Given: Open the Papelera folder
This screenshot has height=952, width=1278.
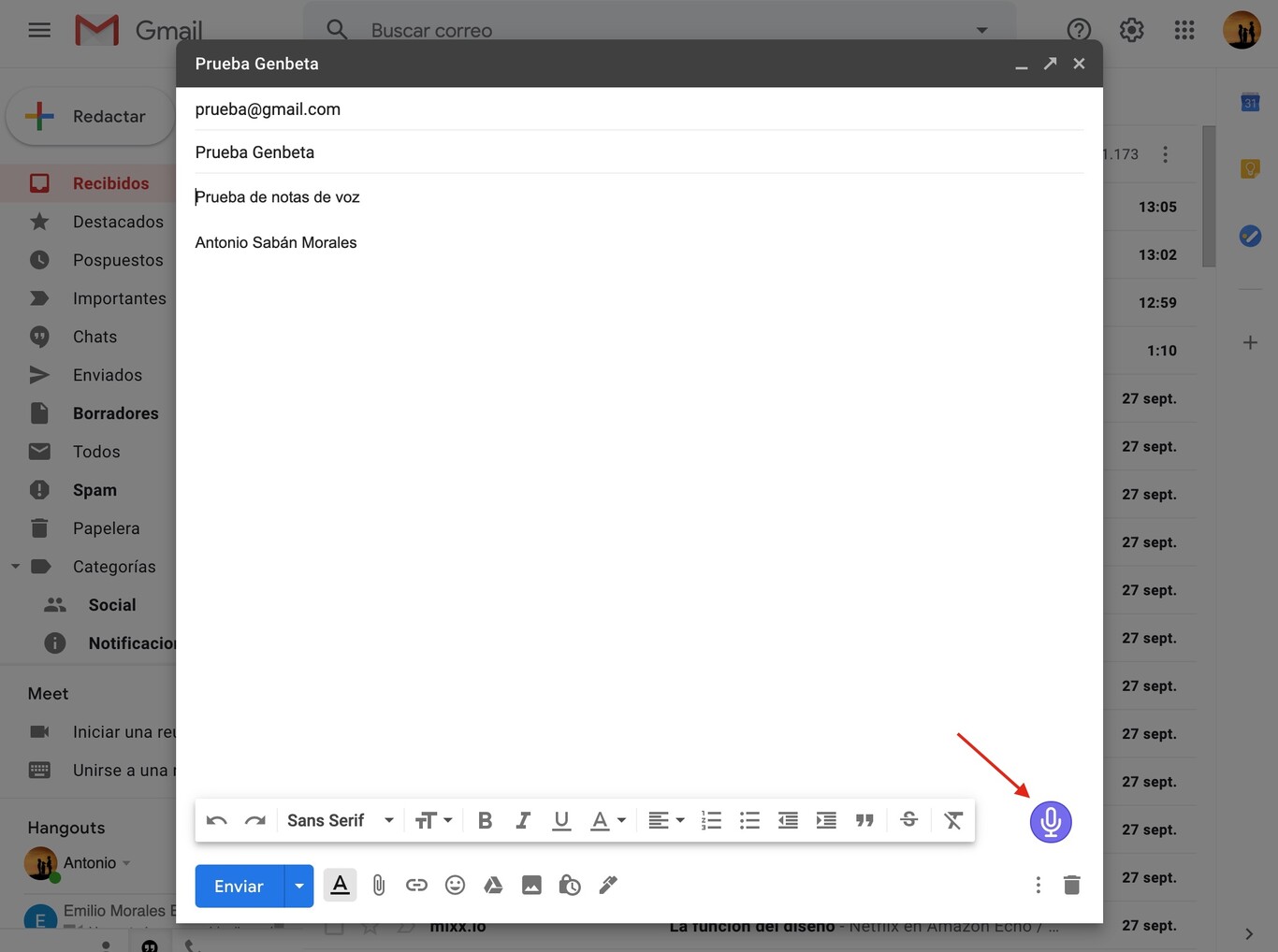Looking at the screenshot, I should pos(89,528).
